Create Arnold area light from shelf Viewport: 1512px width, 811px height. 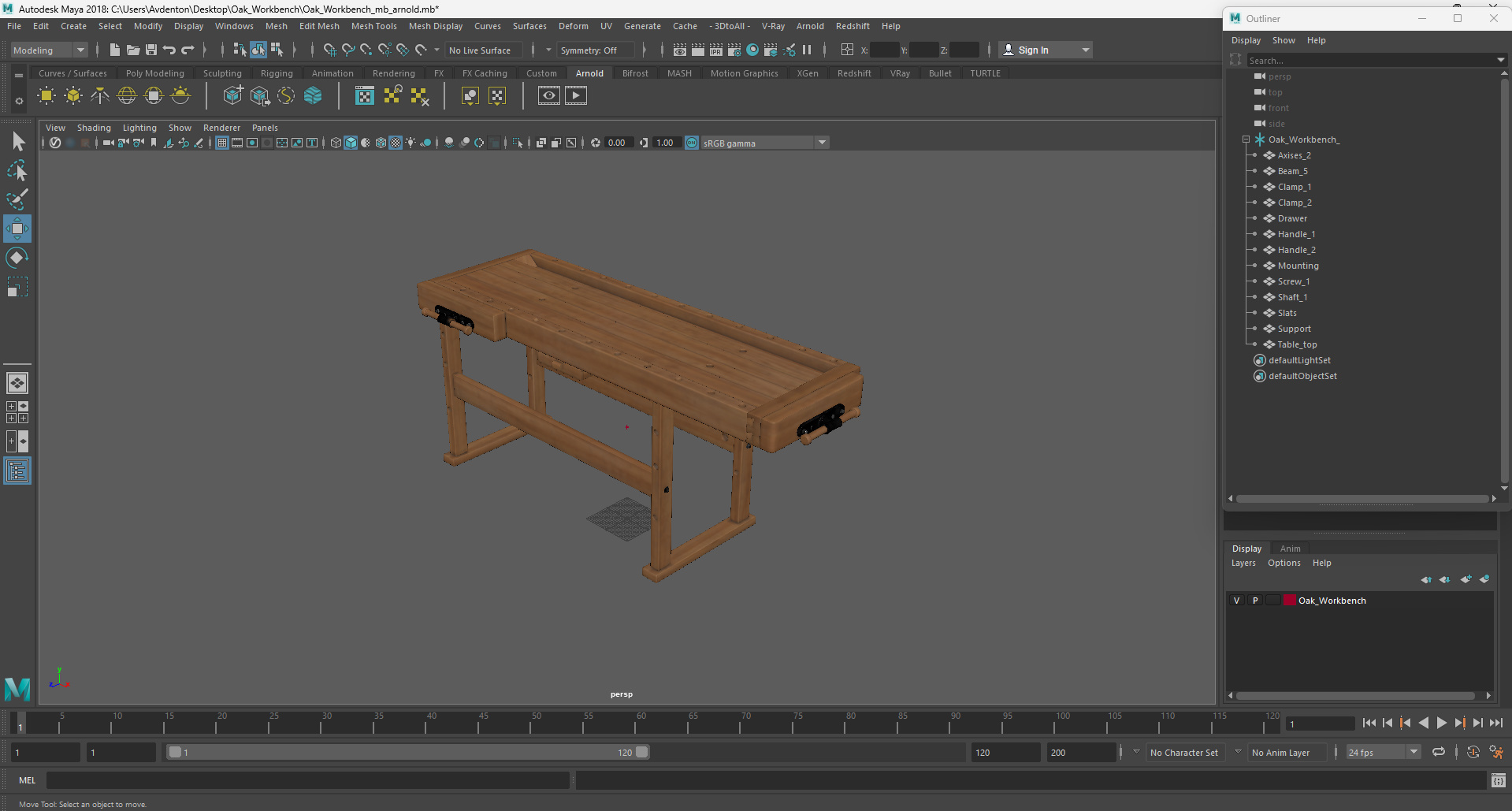[x=46, y=96]
